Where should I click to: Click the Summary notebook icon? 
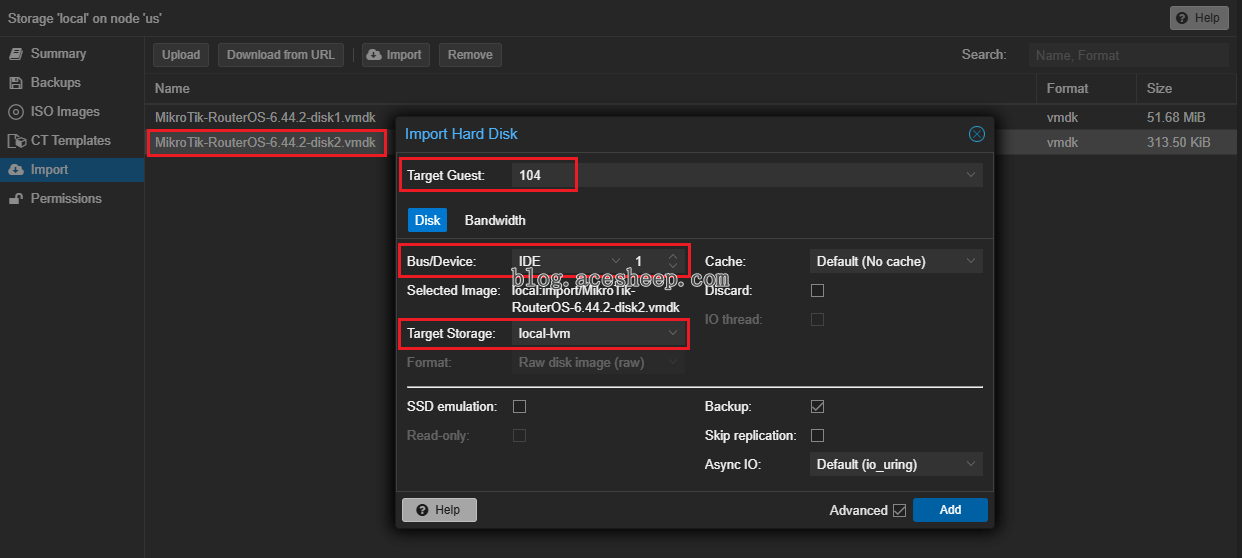[x=16, y=53]
